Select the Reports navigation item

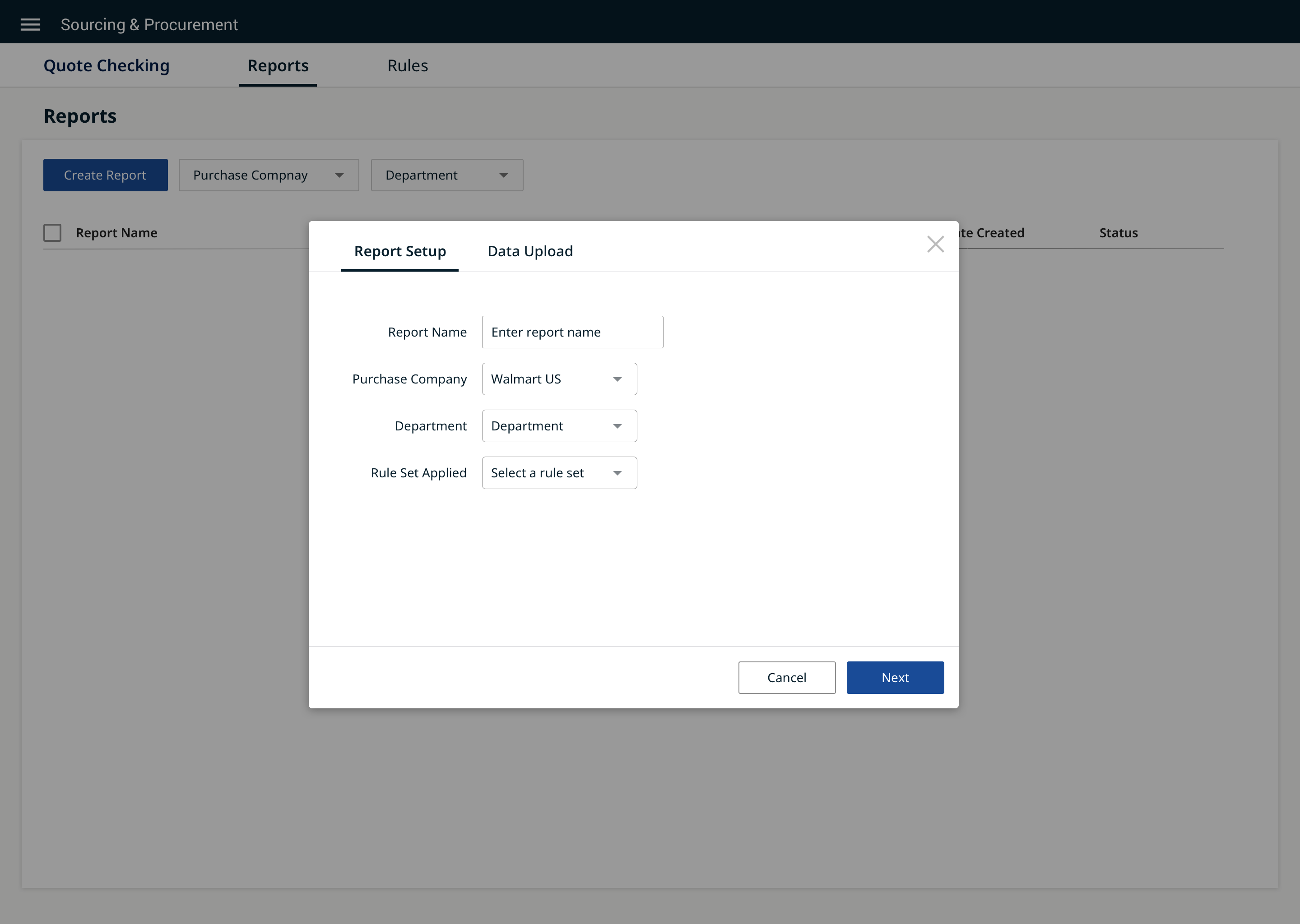pos(277,65)
